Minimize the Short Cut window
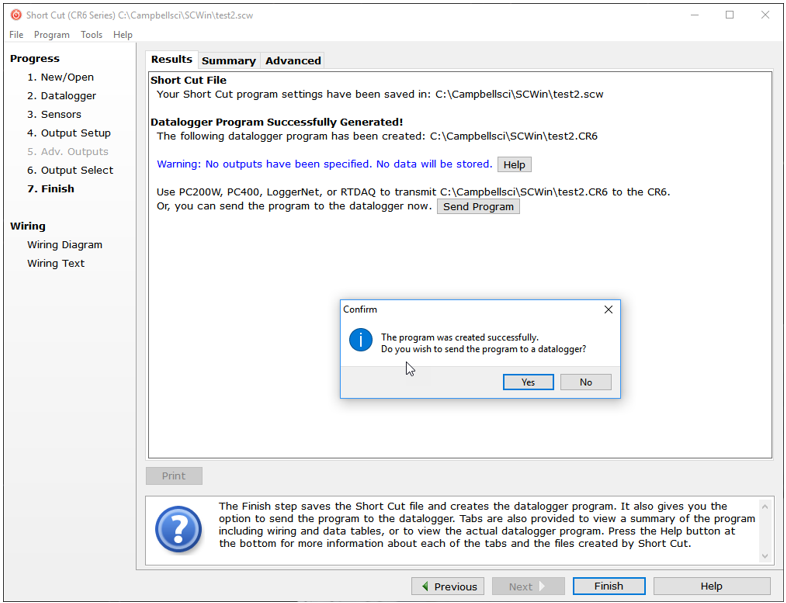 point(695,15)
